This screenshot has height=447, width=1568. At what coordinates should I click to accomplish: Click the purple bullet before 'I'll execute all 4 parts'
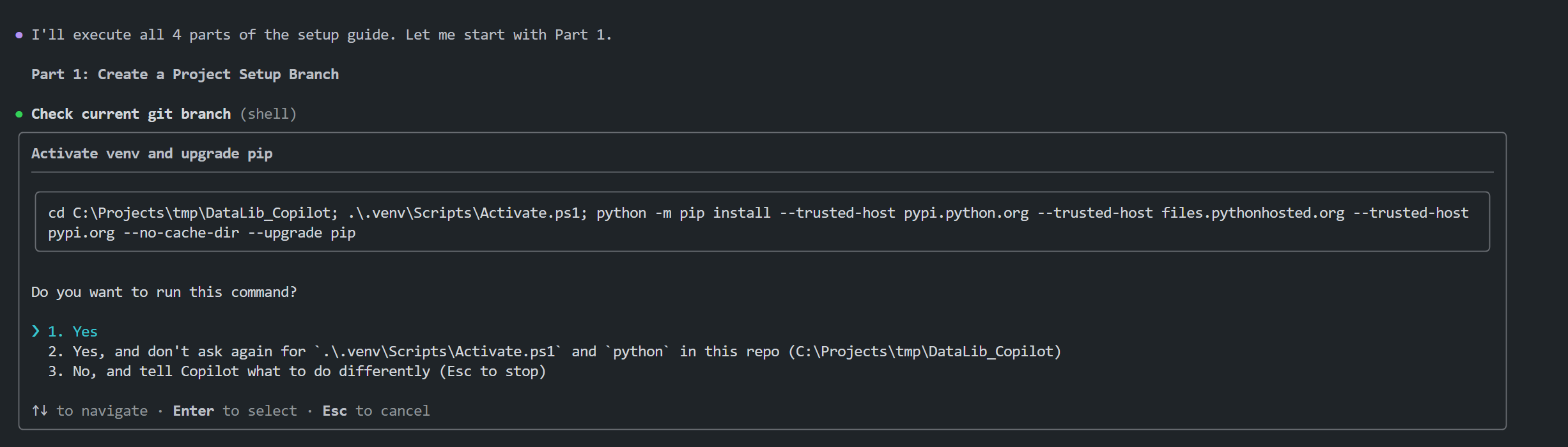(x=19, y=35)
